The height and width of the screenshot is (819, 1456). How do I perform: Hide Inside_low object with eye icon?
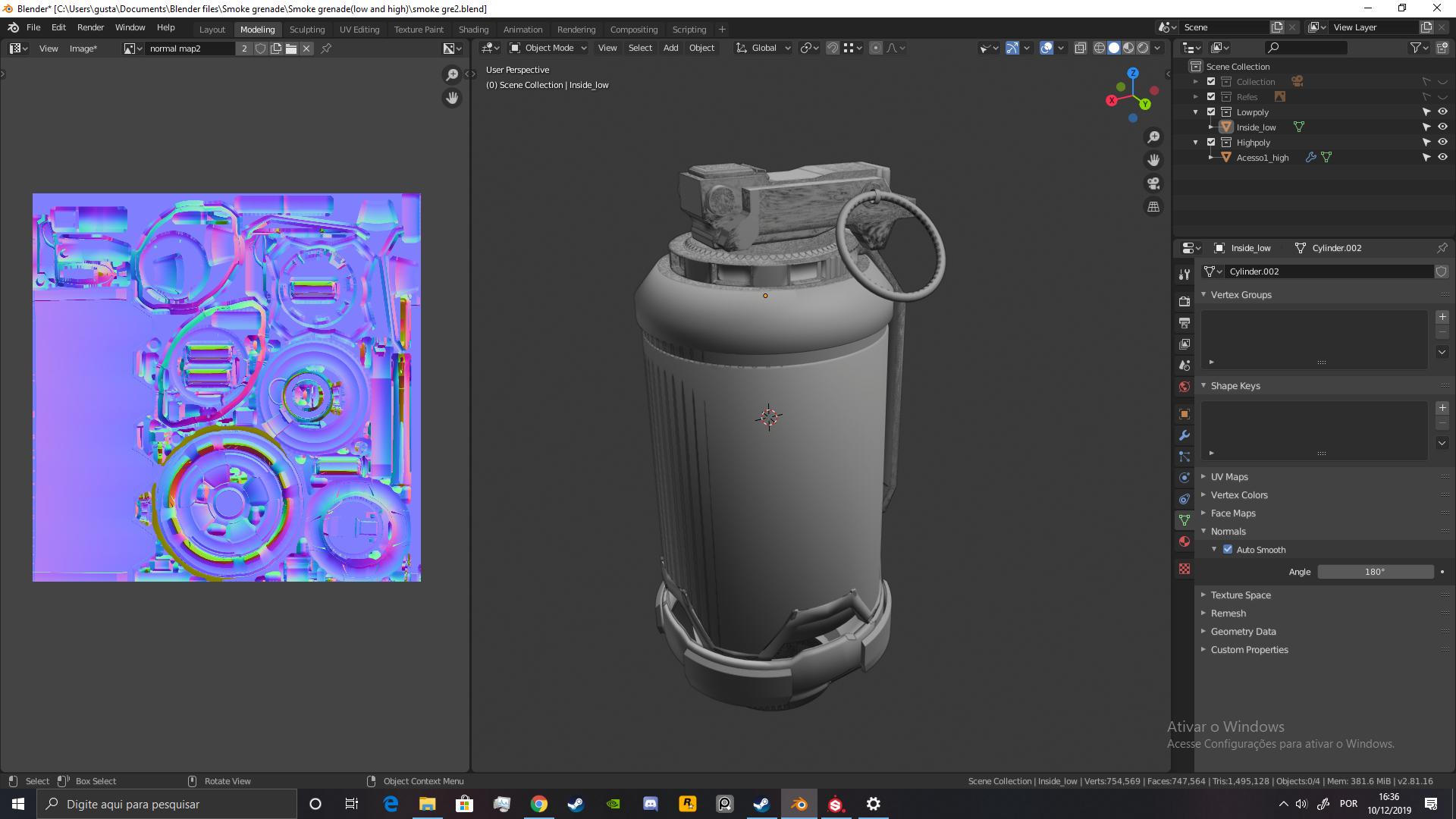click(x=1442, y=127)
